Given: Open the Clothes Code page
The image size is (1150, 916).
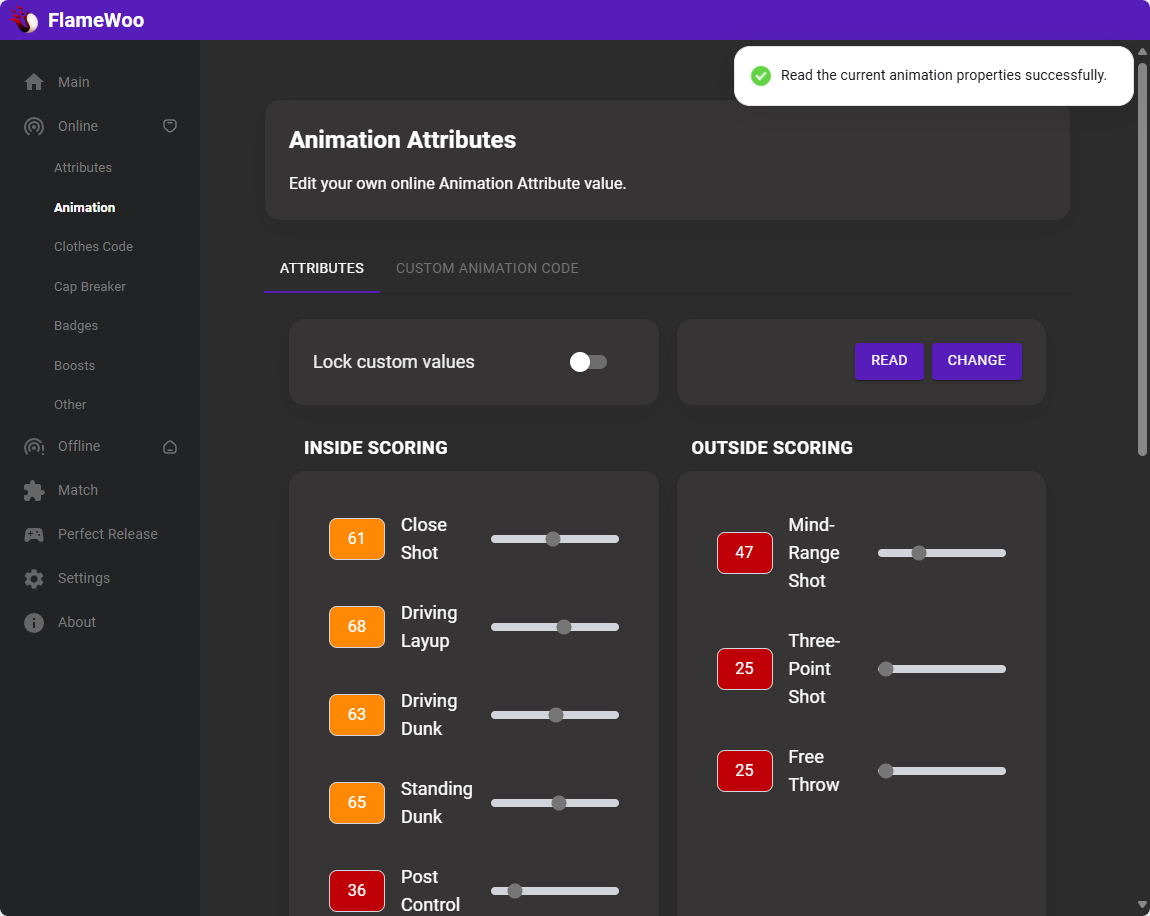Looking at the screenshot, I should coord(93,246).
